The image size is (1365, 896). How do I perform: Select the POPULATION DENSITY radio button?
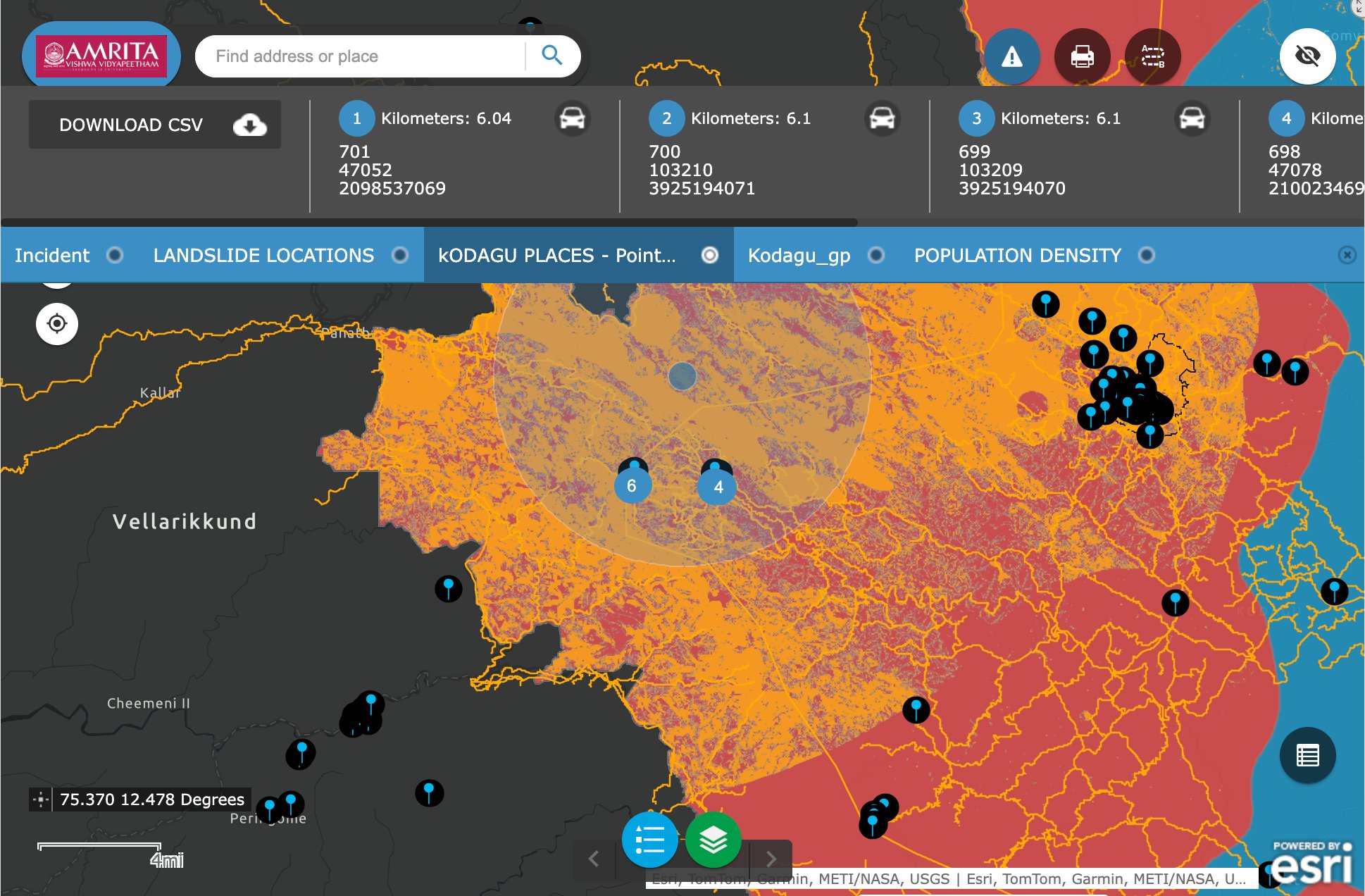pyautogui.click(x=1146, y=255)
